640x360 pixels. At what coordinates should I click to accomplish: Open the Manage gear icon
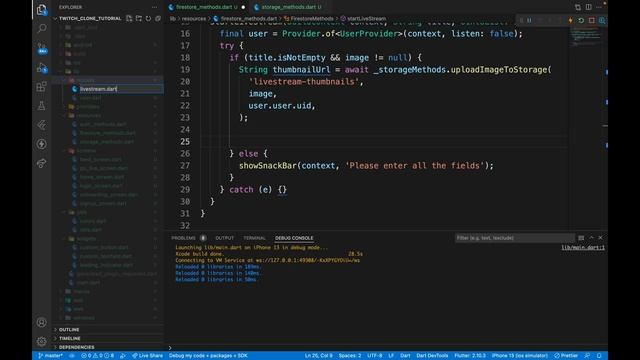coord(42,341)
